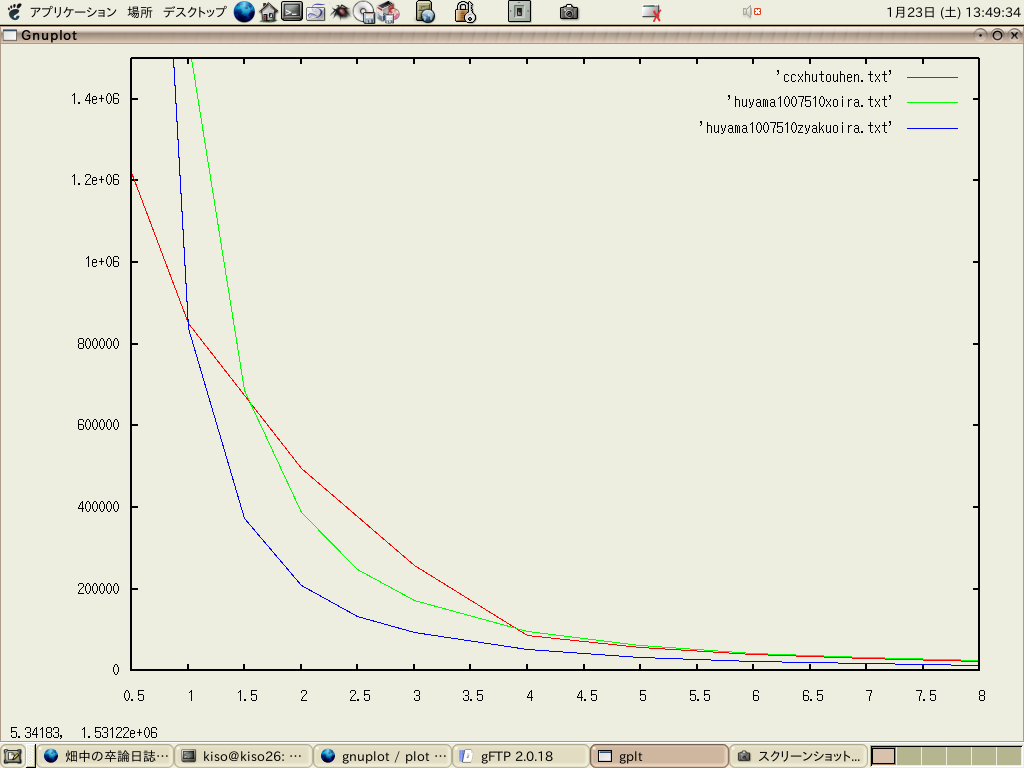Open the アプリケーション menu
Image resolution: width=1024 pixels, height=768 pixels.
click(x=73, y=12)
